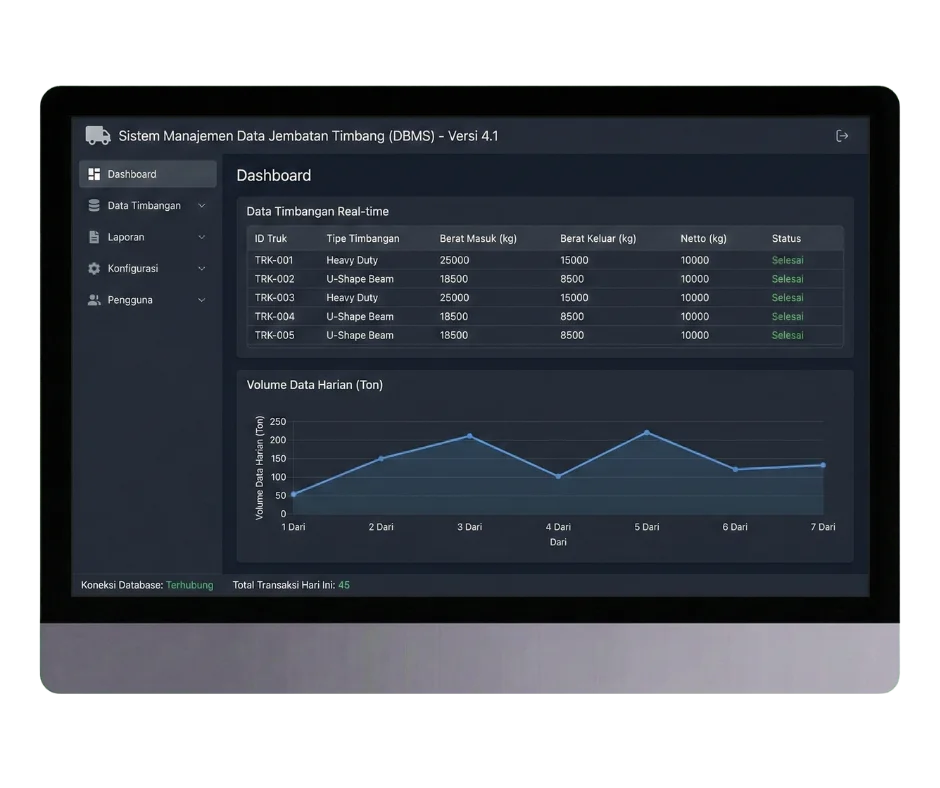This screenshot has height=788, width=940.
Task: Click the logout icon in header
Action: coord(842,136)
